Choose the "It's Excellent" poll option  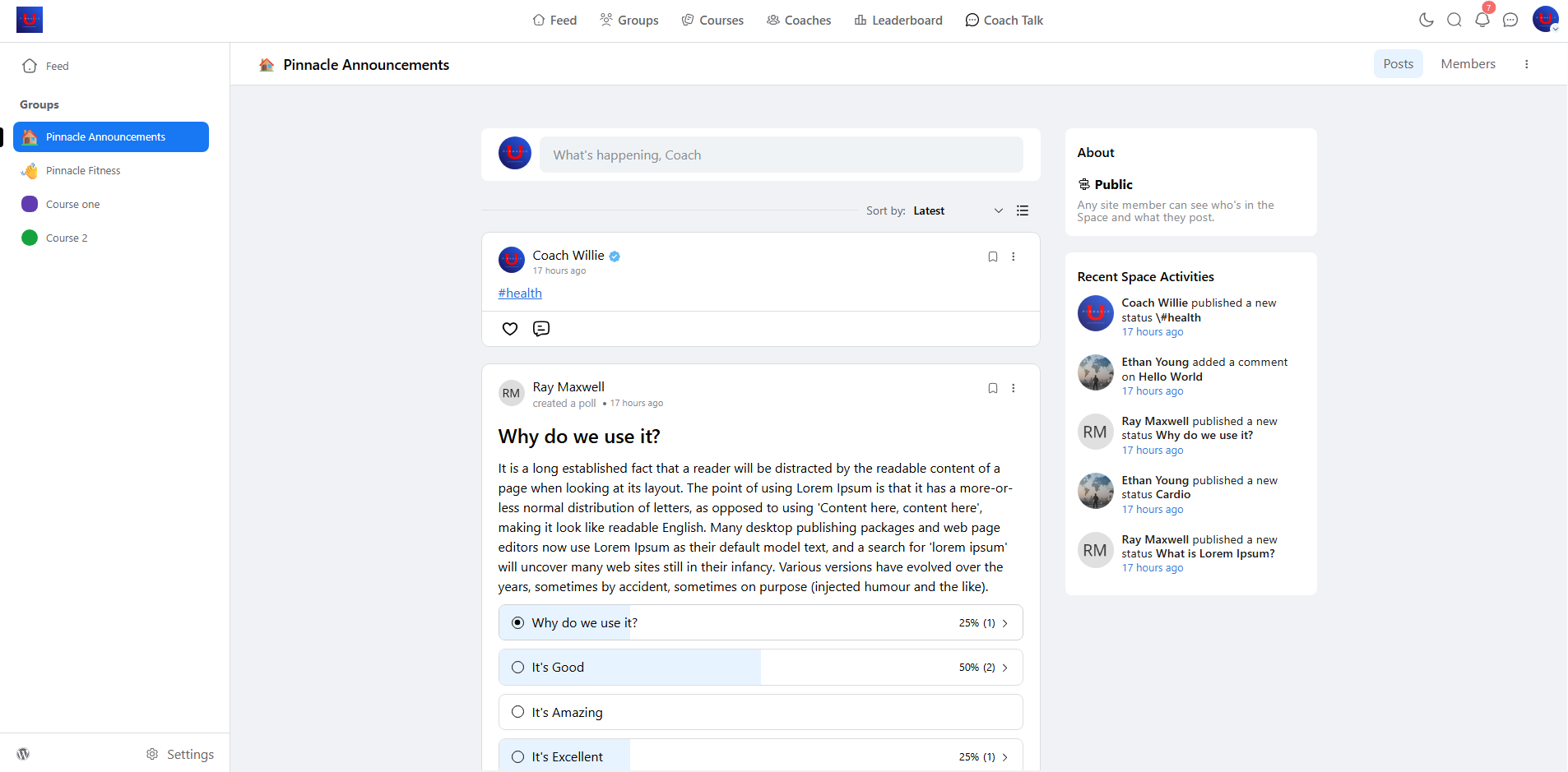coord(518,757)
